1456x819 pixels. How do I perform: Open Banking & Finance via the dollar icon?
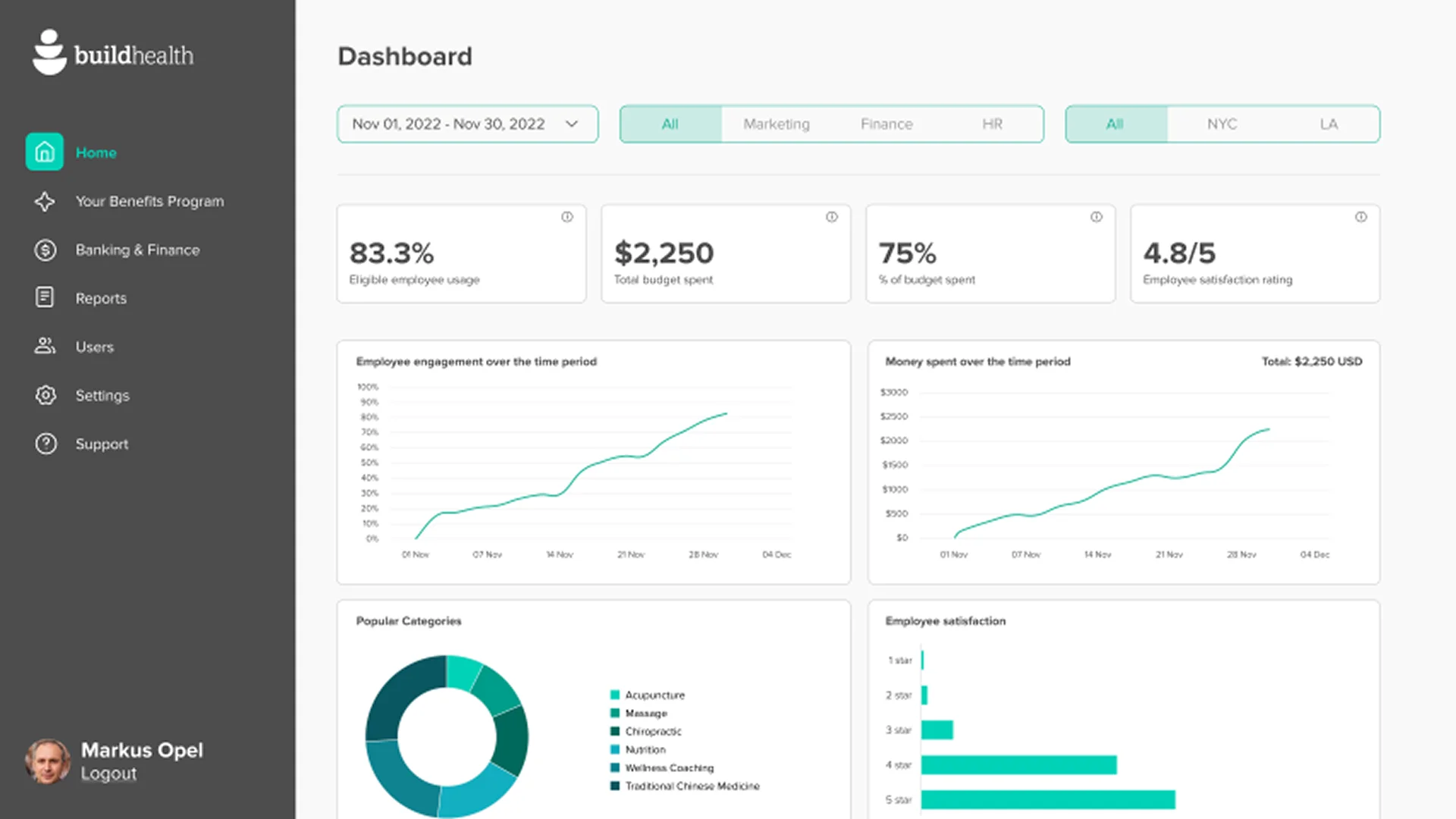point(44,249)
